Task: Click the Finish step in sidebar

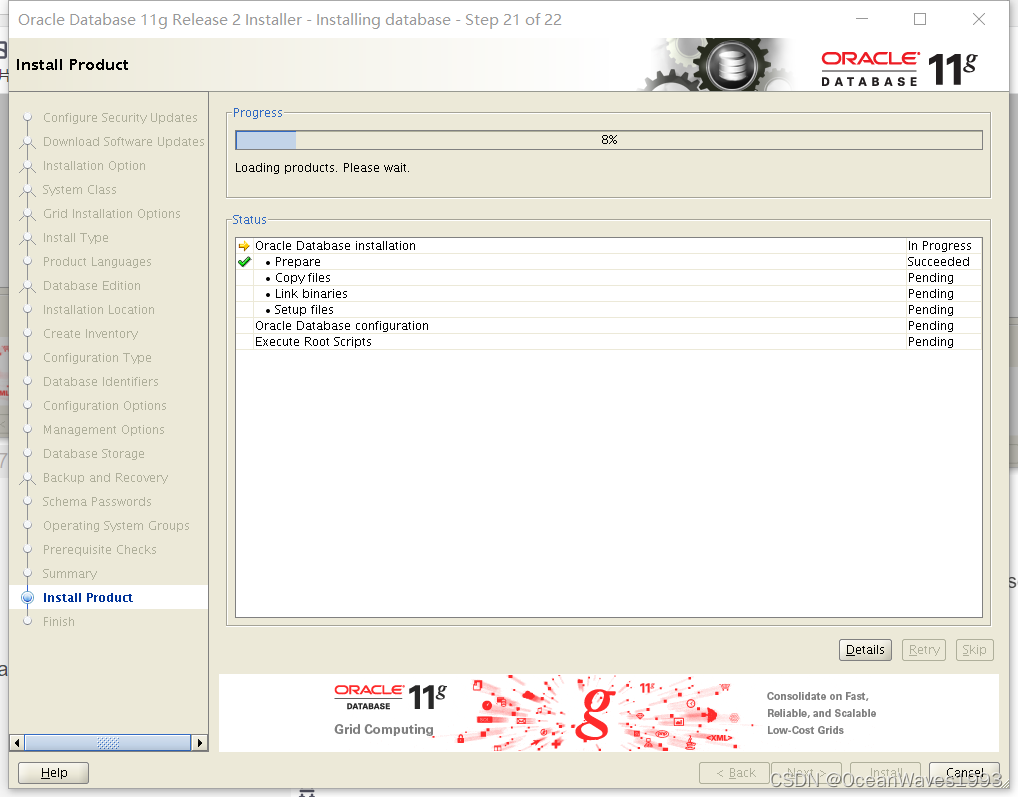Action: (58, 622)
